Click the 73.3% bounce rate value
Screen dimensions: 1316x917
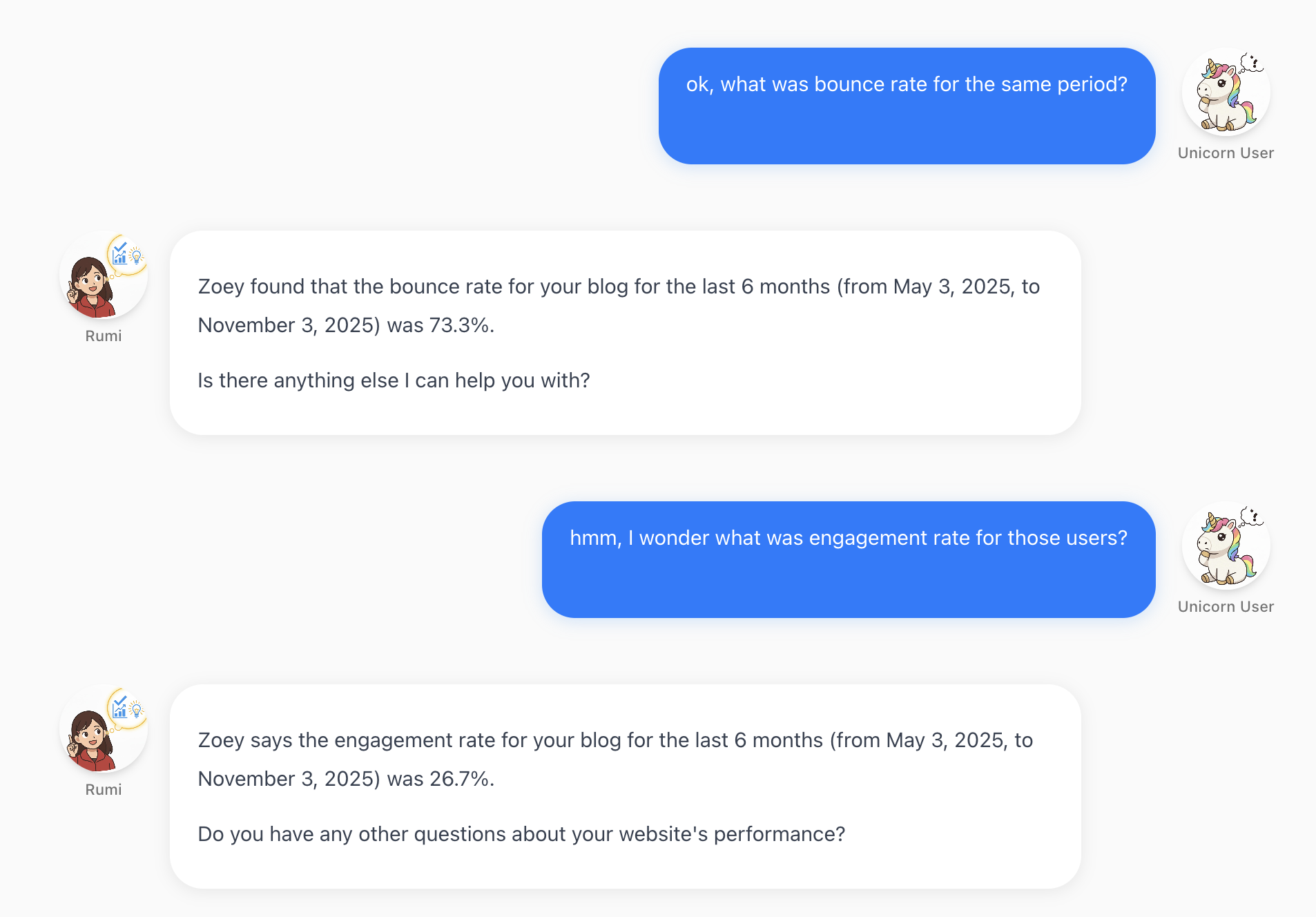point(459,326)
